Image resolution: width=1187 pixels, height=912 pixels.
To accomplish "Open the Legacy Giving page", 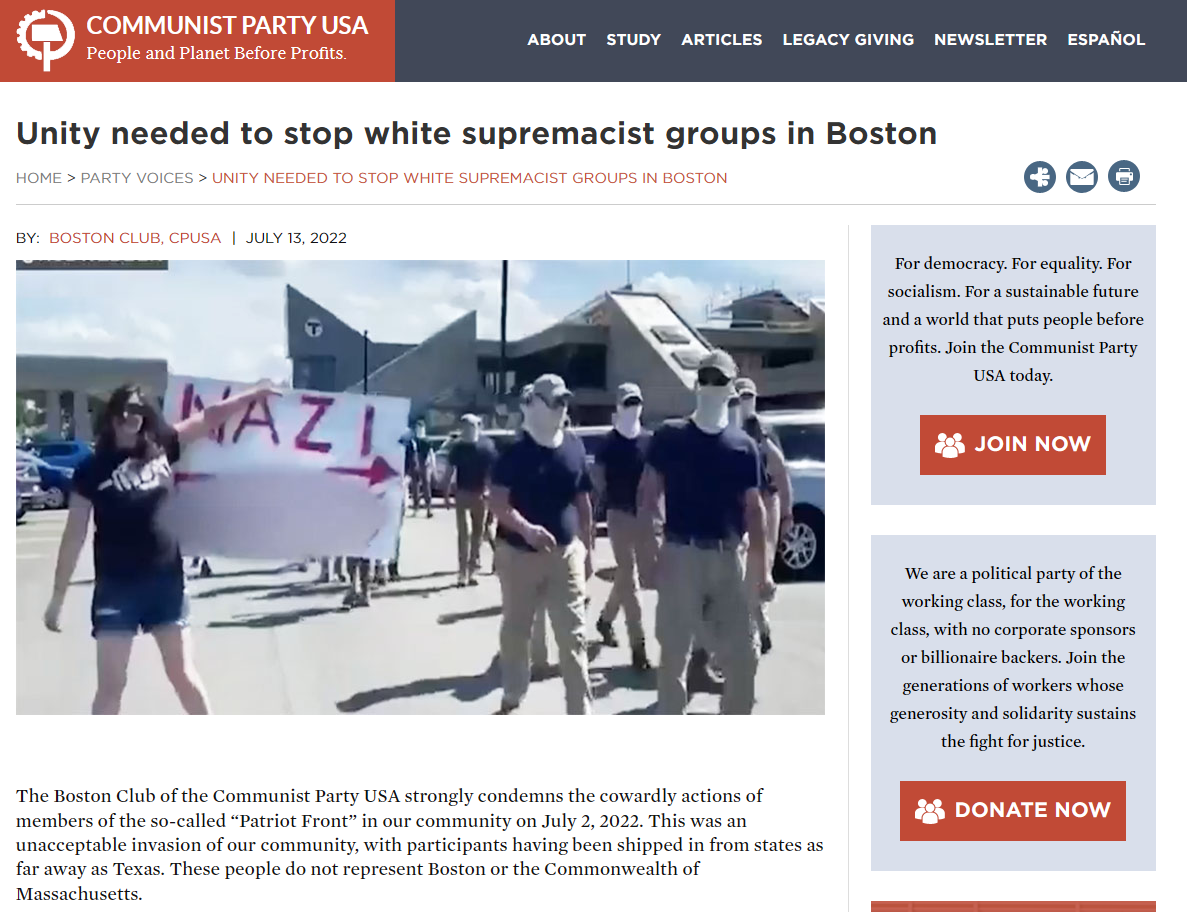I will coord(848,39).
